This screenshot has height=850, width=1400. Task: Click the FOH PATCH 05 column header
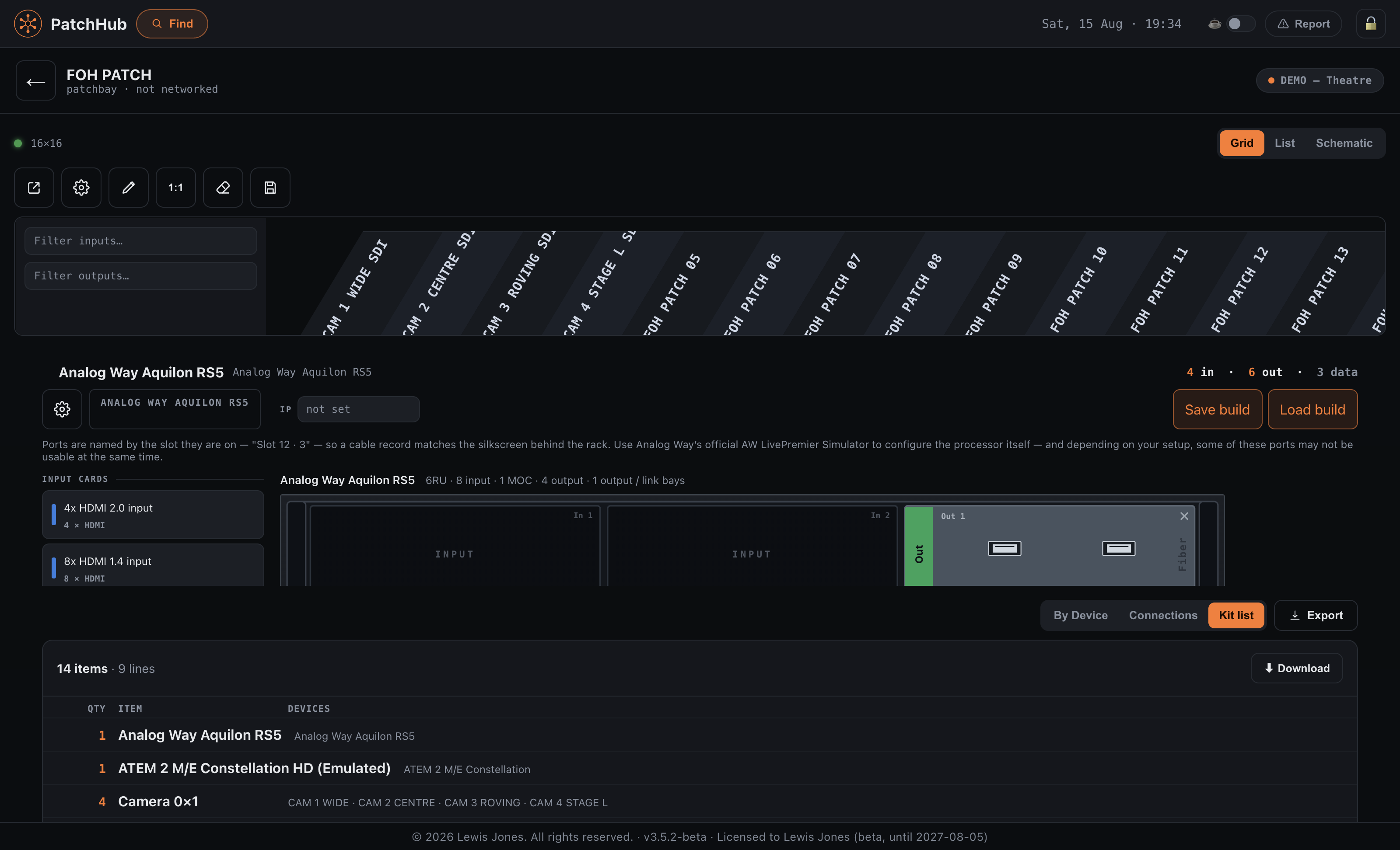click(673, 293)
